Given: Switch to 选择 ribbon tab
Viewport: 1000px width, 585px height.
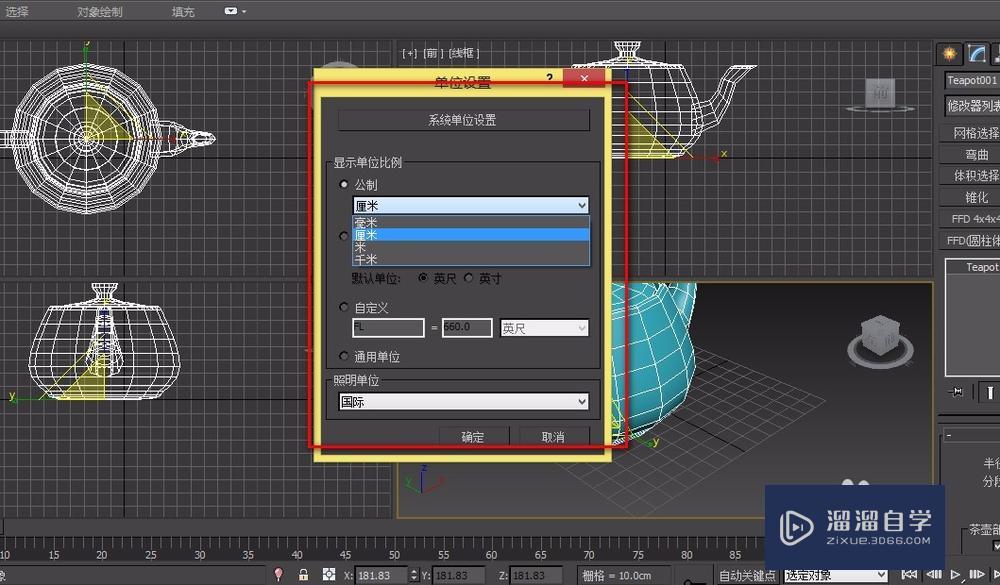Looking at the screenshot, I should (15, 11).
